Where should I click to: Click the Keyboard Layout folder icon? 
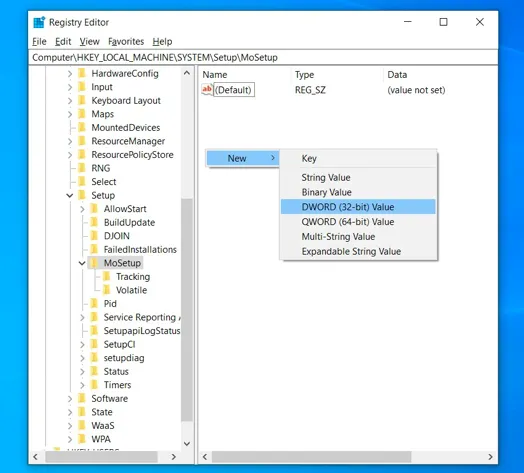[x=82, y=101]
